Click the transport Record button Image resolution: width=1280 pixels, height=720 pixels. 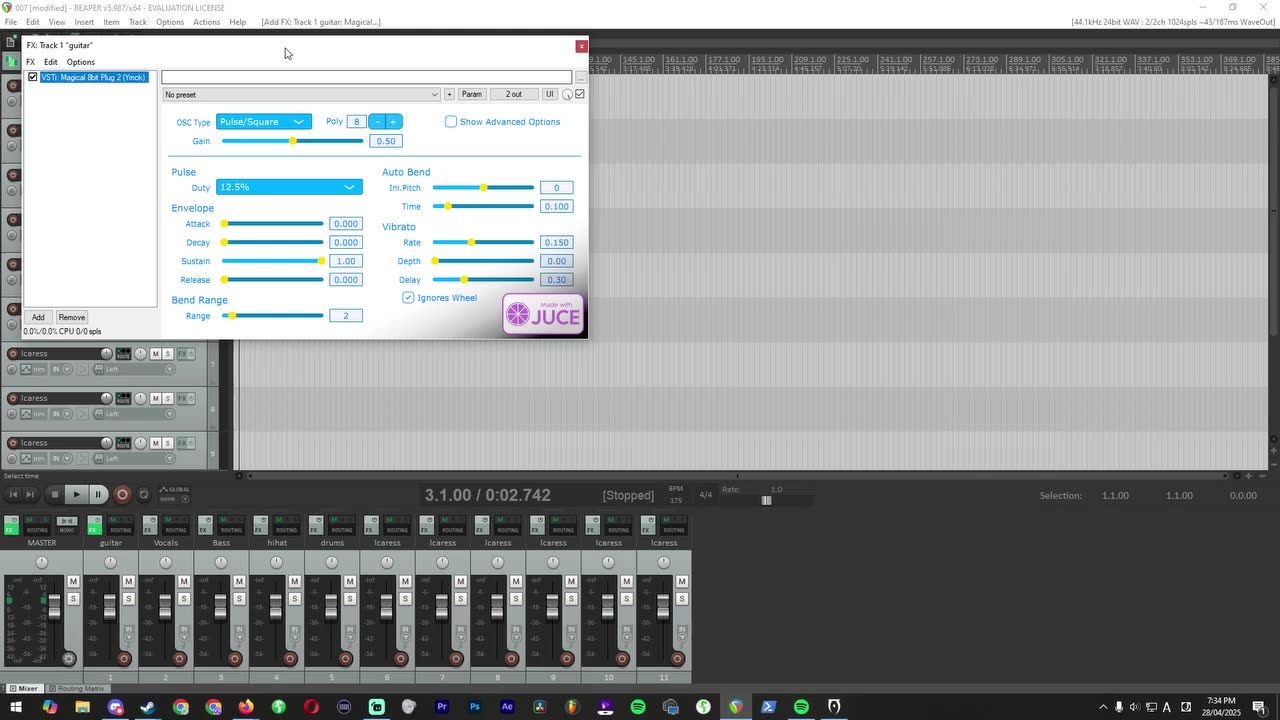tap(122, 494)
